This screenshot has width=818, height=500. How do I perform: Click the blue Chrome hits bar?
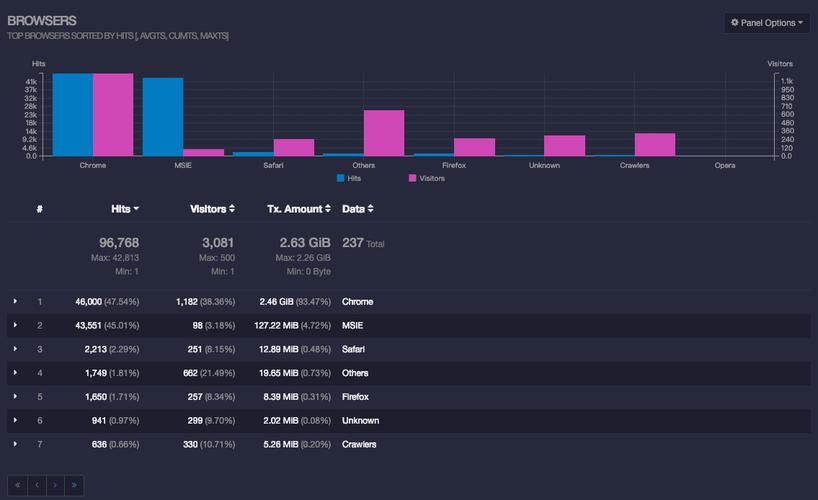(x=73, y=114)
